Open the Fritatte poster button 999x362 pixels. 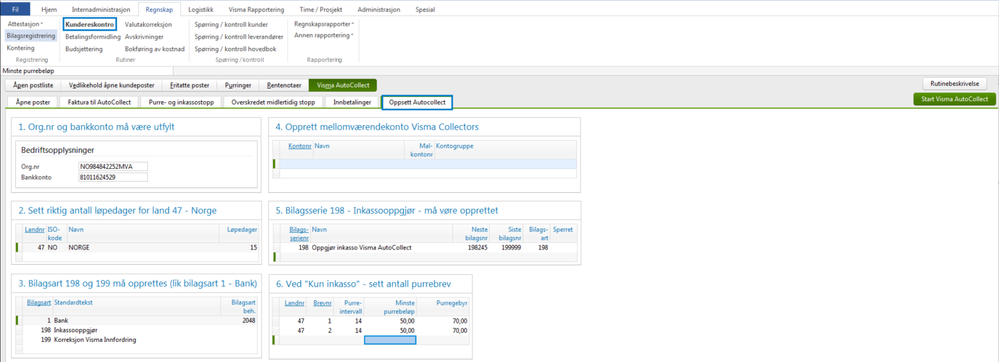189,85
